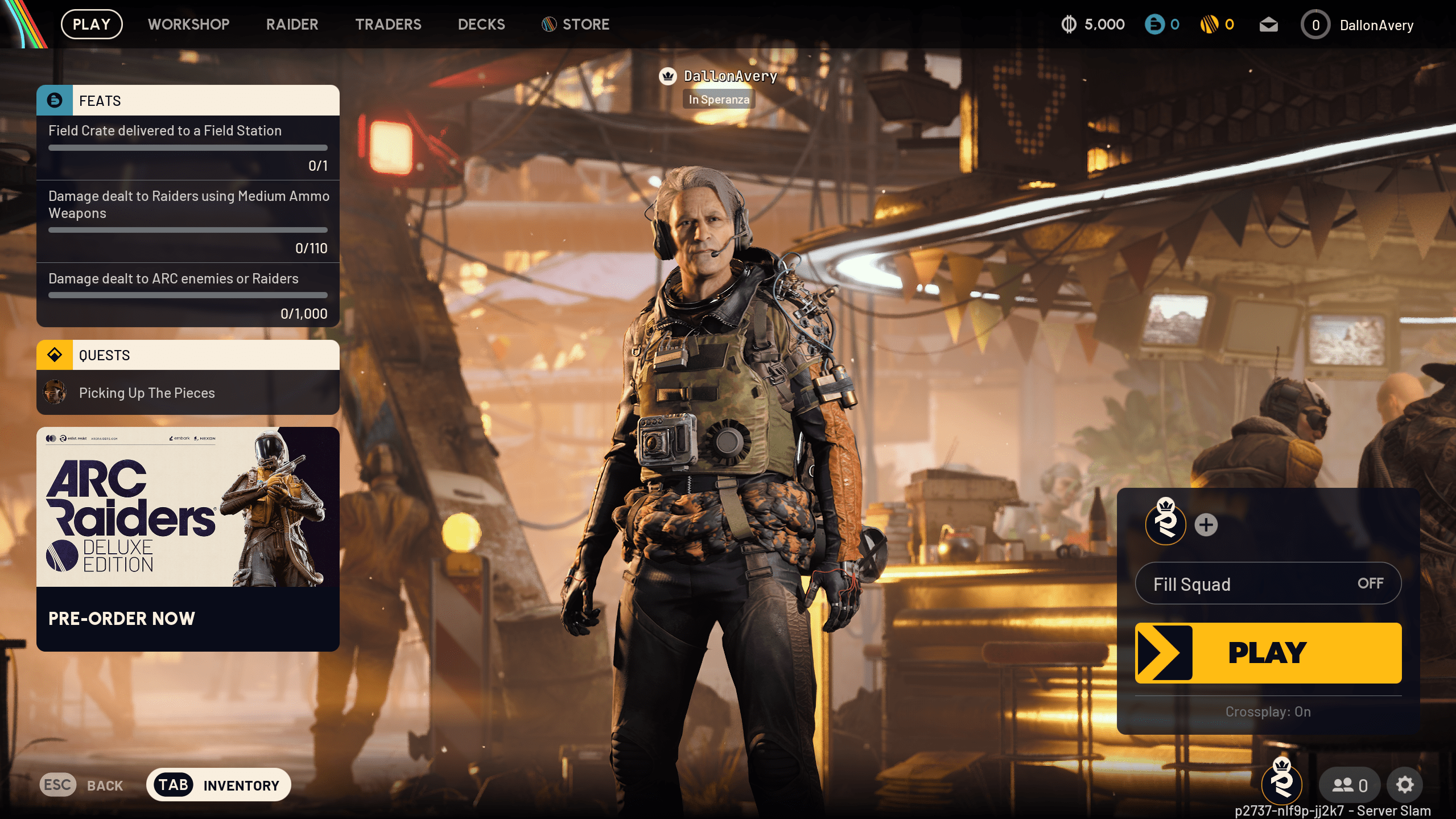This screenshot has width=1456, height=819.
Task: Click the Raider Tokens currency icon
Action: 1208,24
